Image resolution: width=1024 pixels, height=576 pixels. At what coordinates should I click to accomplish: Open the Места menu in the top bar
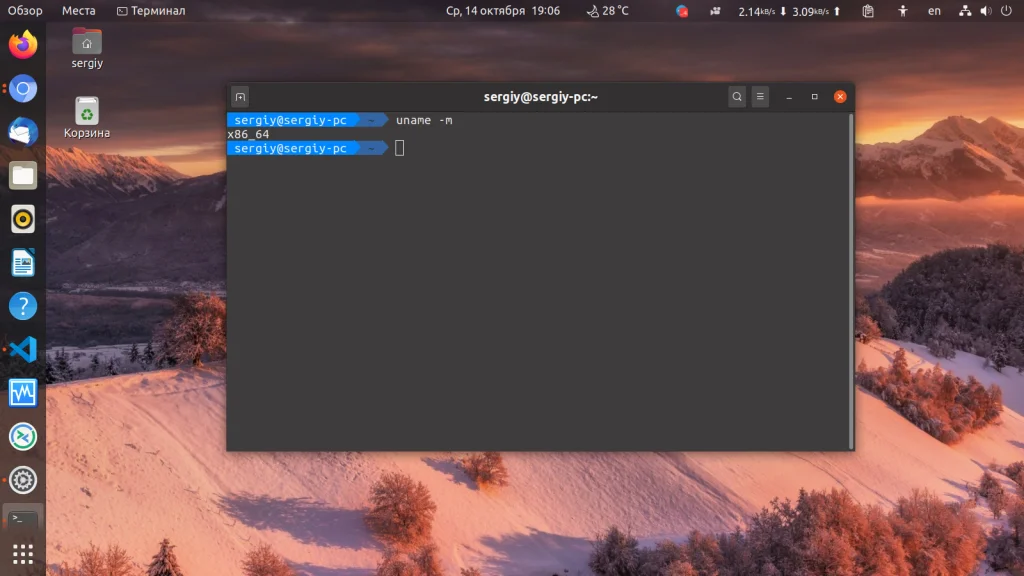[80, 11]
